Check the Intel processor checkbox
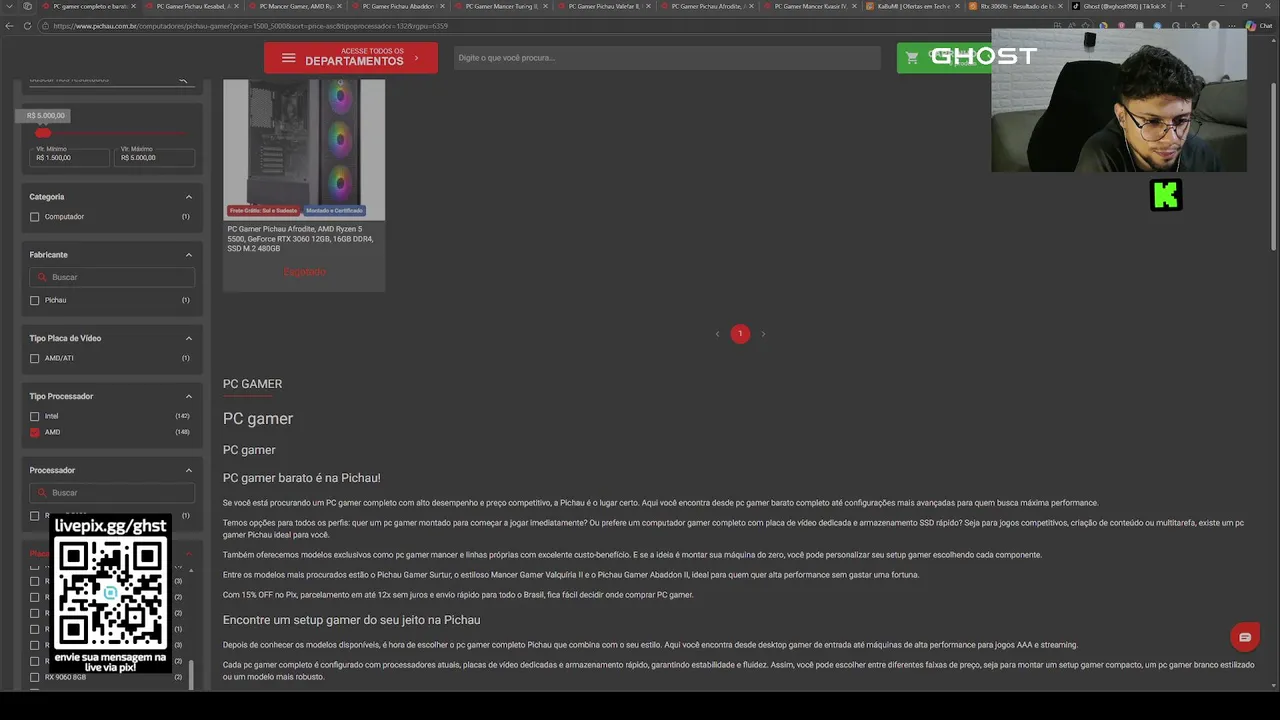 [35, 416]
